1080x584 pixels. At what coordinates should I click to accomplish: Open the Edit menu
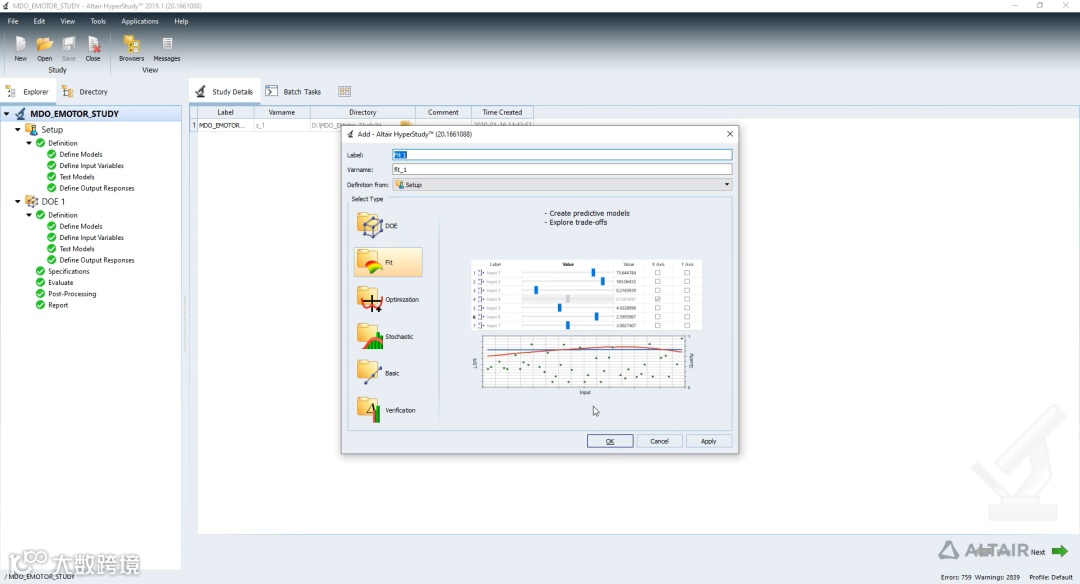pyautogui.click(x=39, y=21)
